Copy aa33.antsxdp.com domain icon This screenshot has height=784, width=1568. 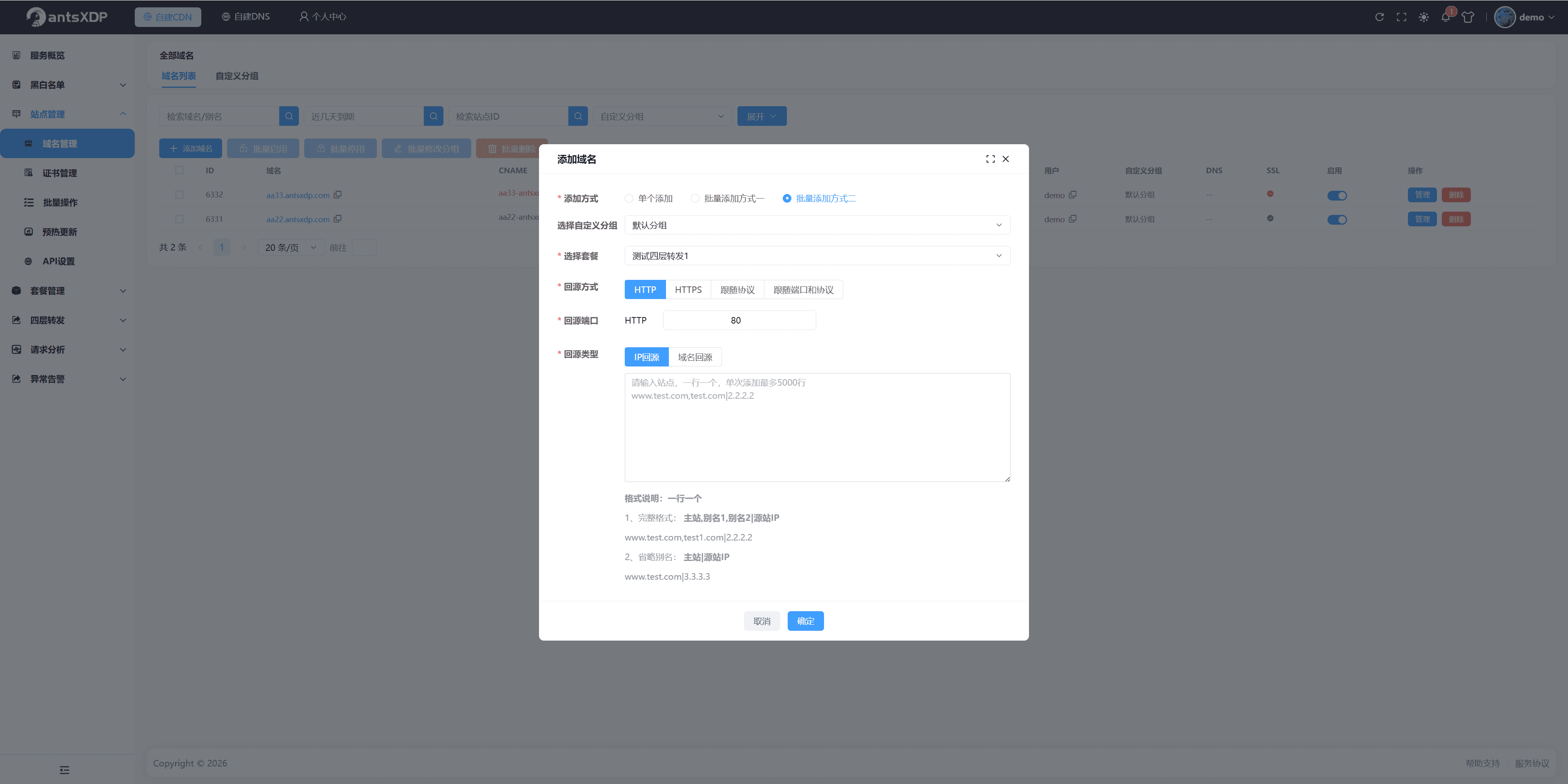(x=338, y=195)
